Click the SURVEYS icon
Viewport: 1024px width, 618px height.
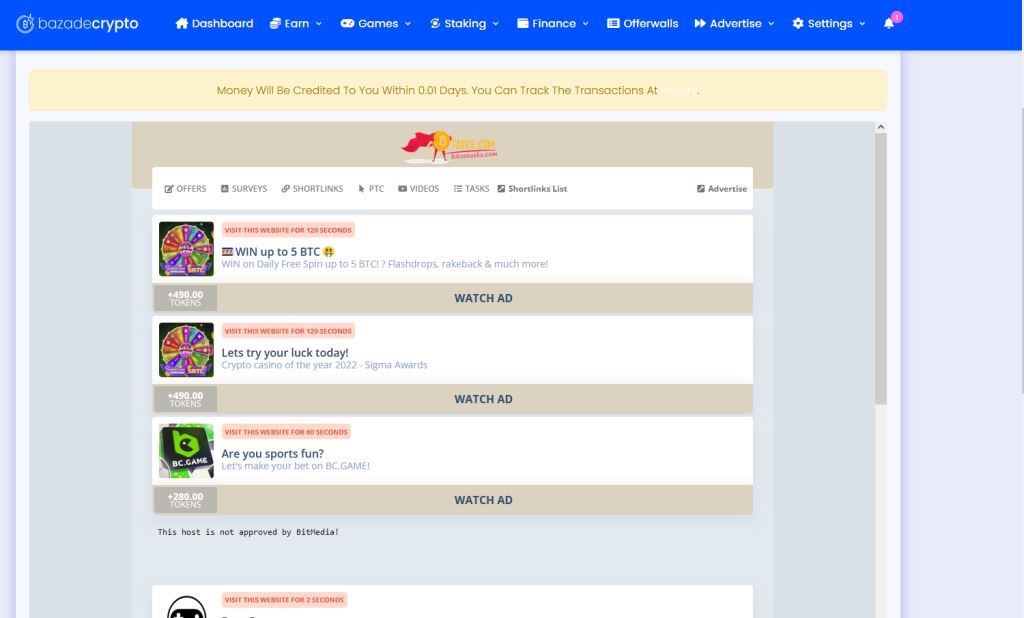point(225,189)
